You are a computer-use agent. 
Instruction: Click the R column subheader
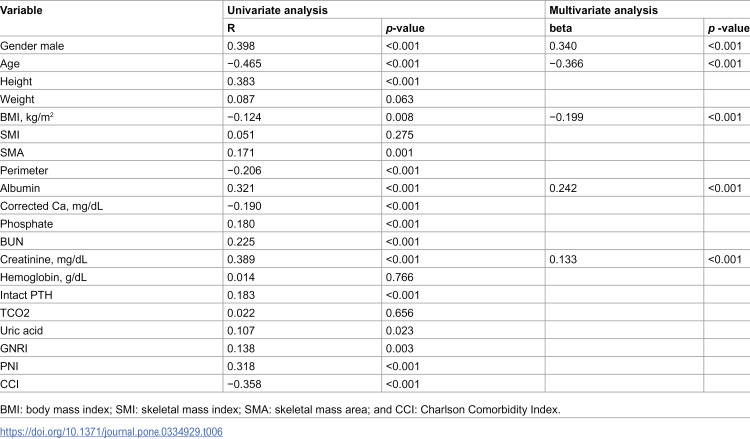pyautogui.click(x=231, y=28)
